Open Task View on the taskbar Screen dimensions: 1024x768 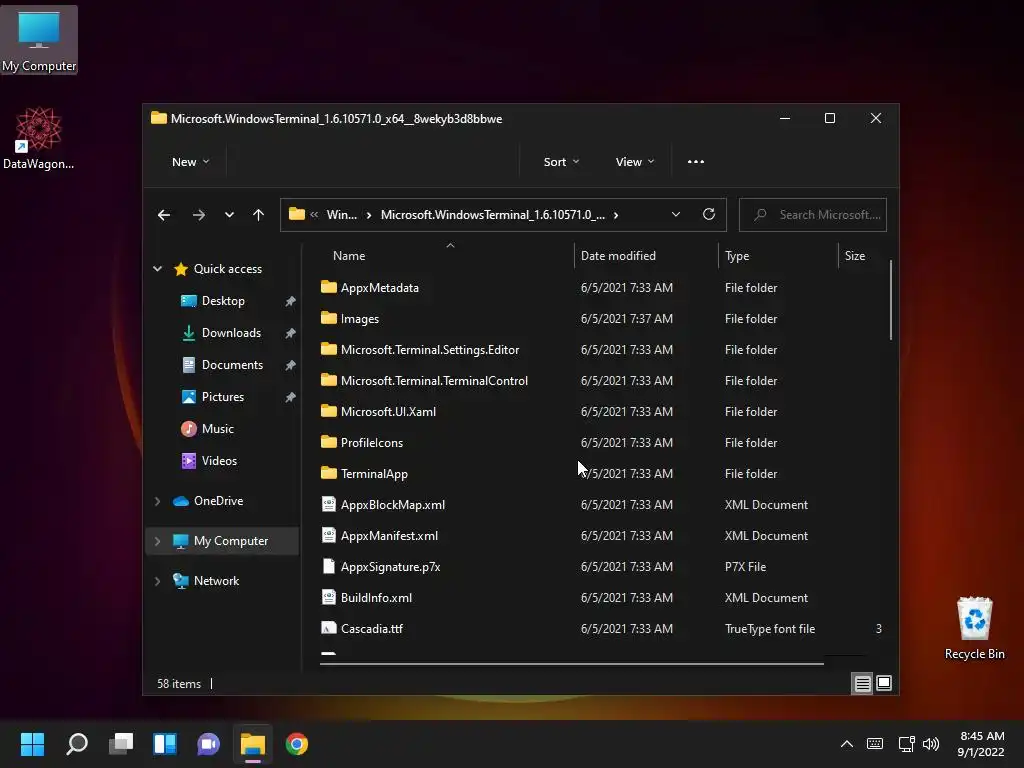click(x=121, y=744)
